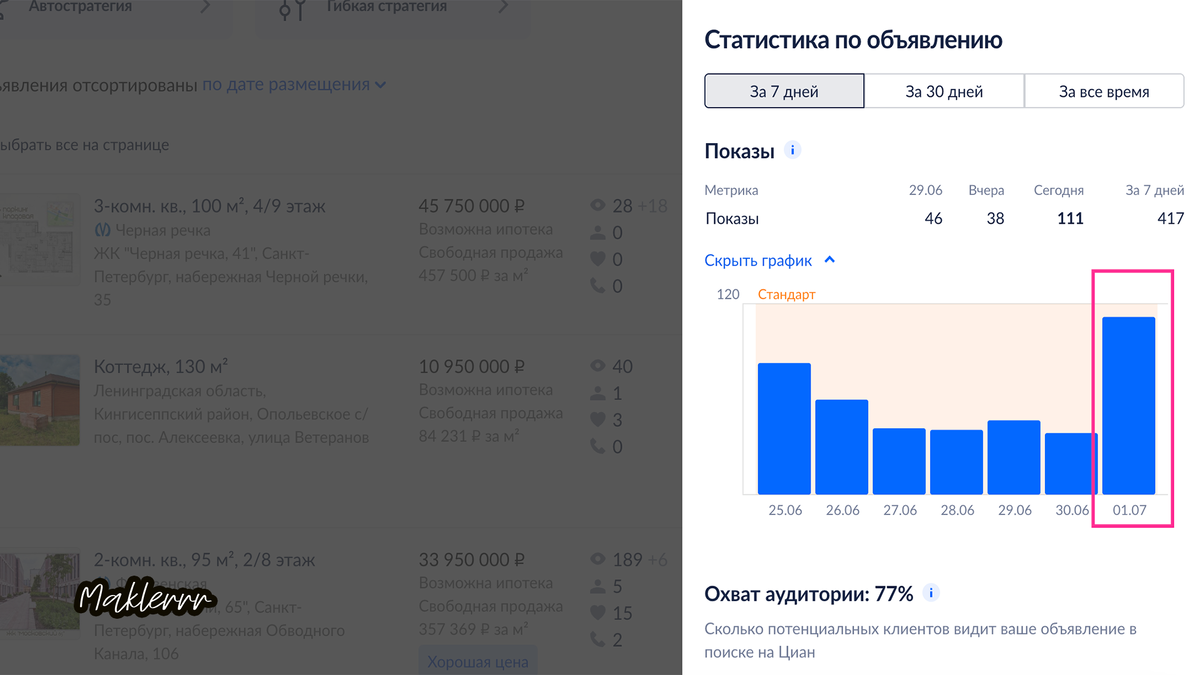Click the Хорошая цена badge

pyautogui.click(x=477, y=660)
